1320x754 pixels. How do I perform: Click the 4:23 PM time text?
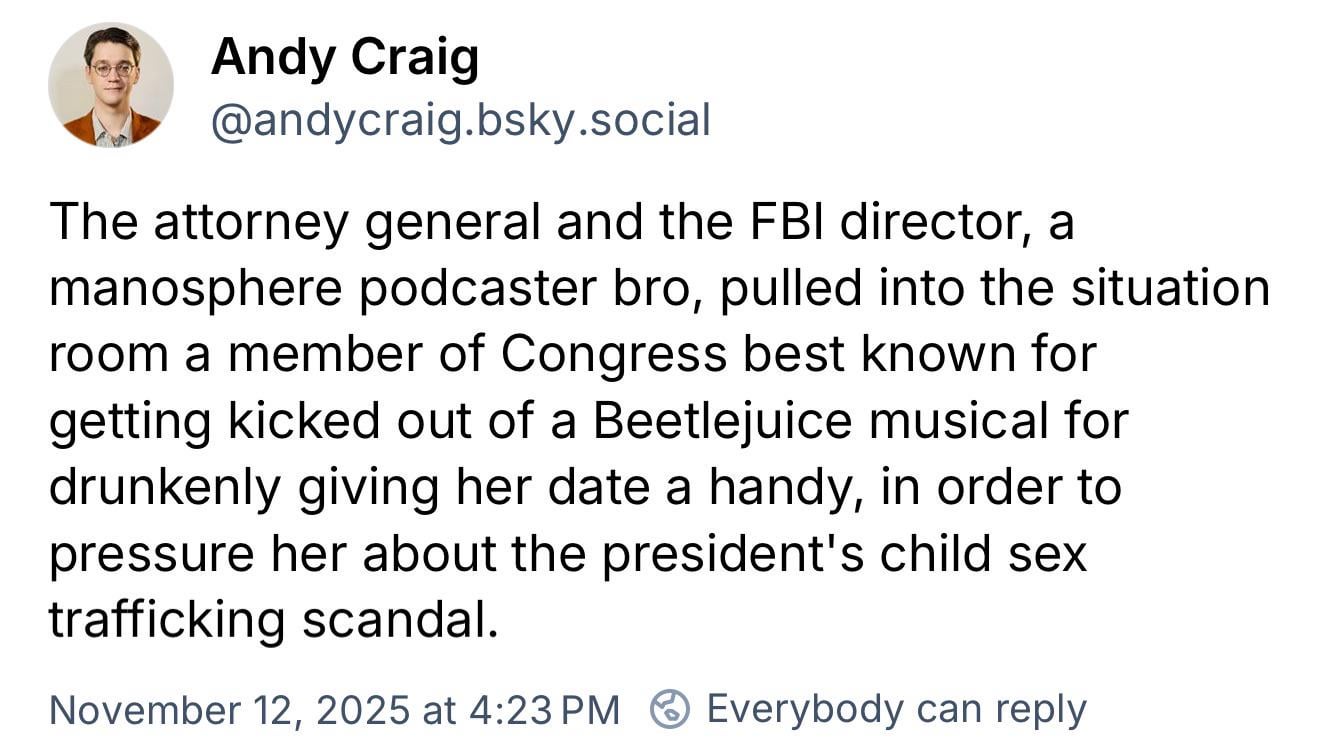tap(544, 709)
